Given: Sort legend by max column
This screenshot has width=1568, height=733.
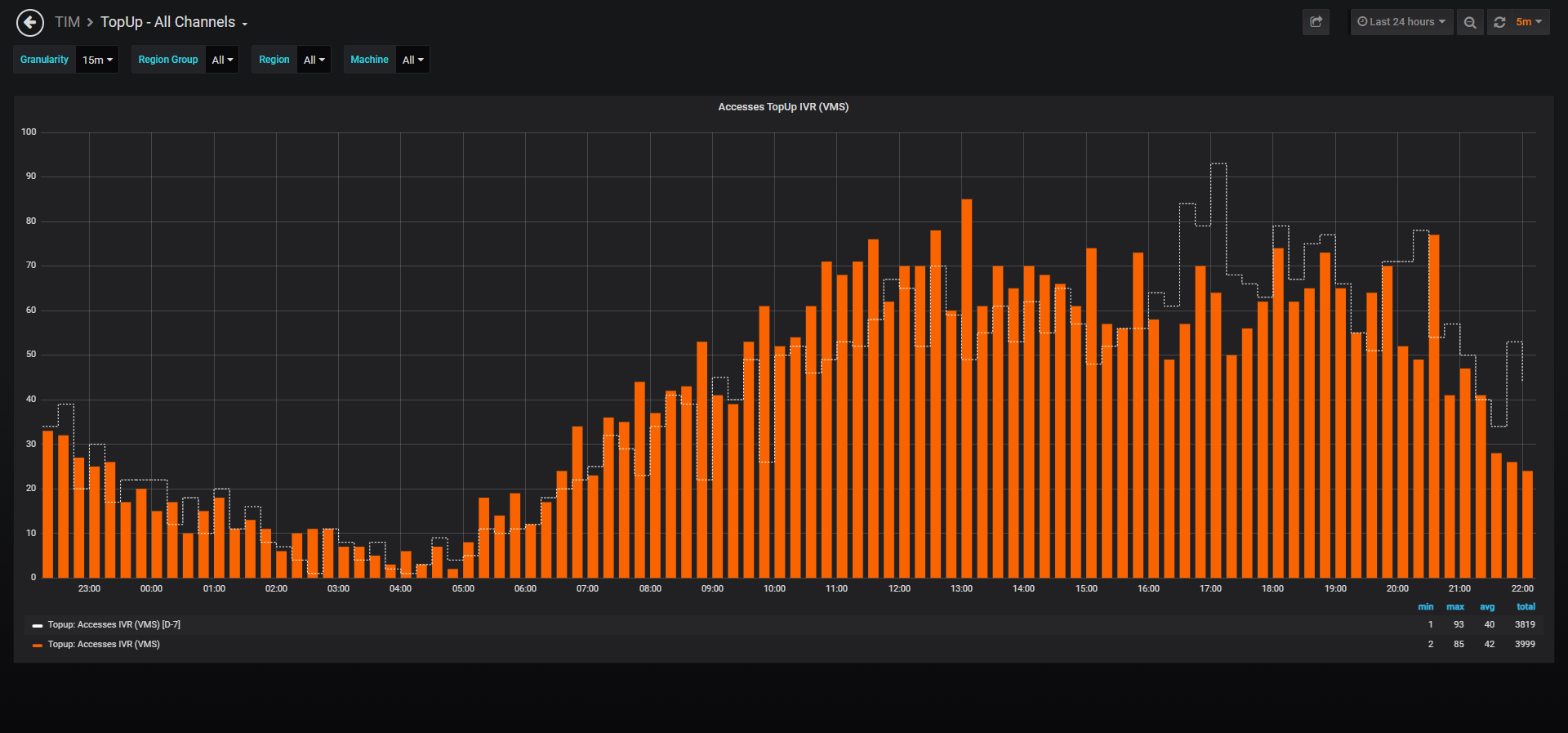Looking at the screenshot, I should [1455, 607].
